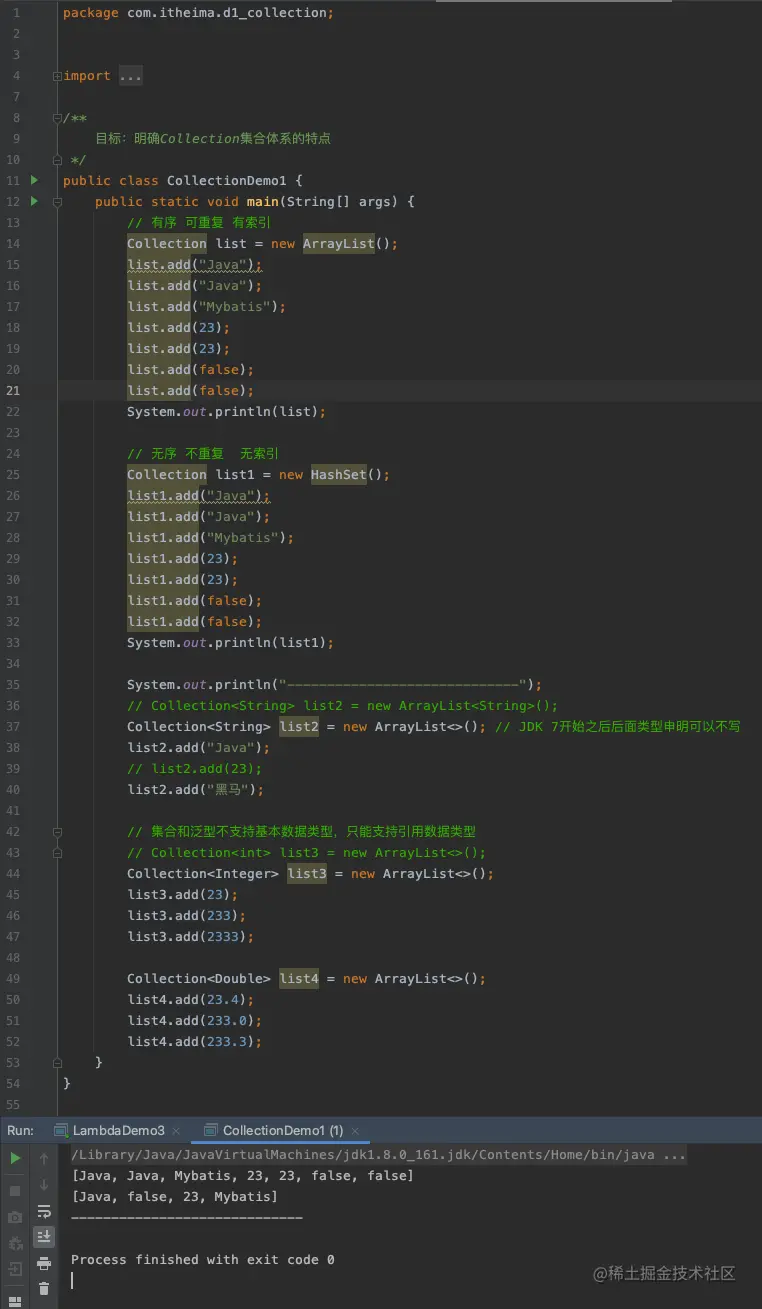Collapse comment using end marker on line 10
The image size is (762, 1309).
(58, 160)
